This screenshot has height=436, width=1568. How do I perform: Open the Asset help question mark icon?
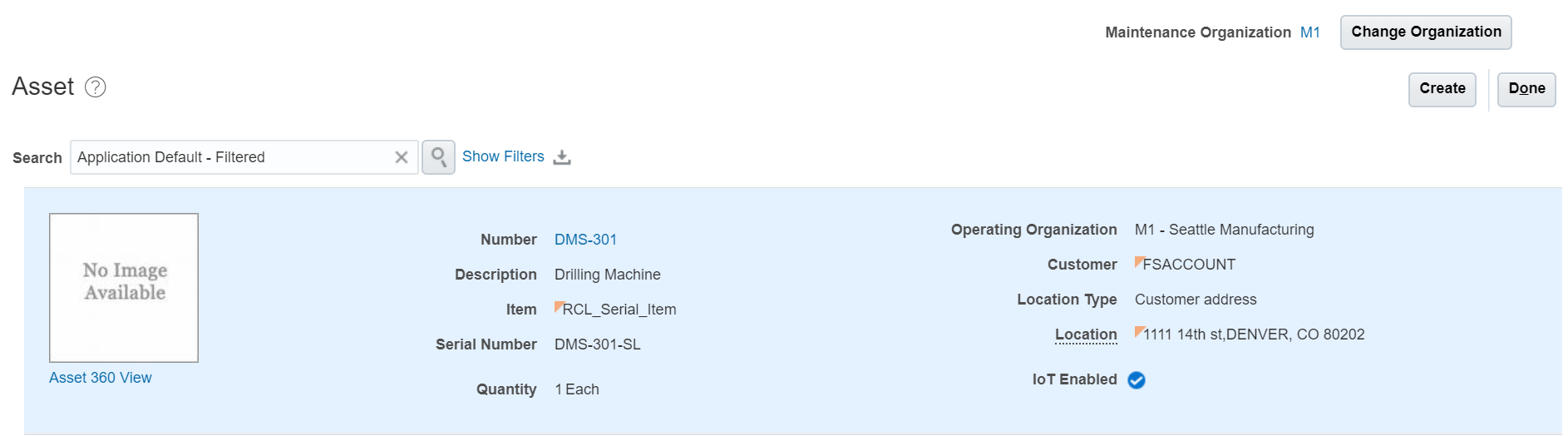click(x=96, y=87)
